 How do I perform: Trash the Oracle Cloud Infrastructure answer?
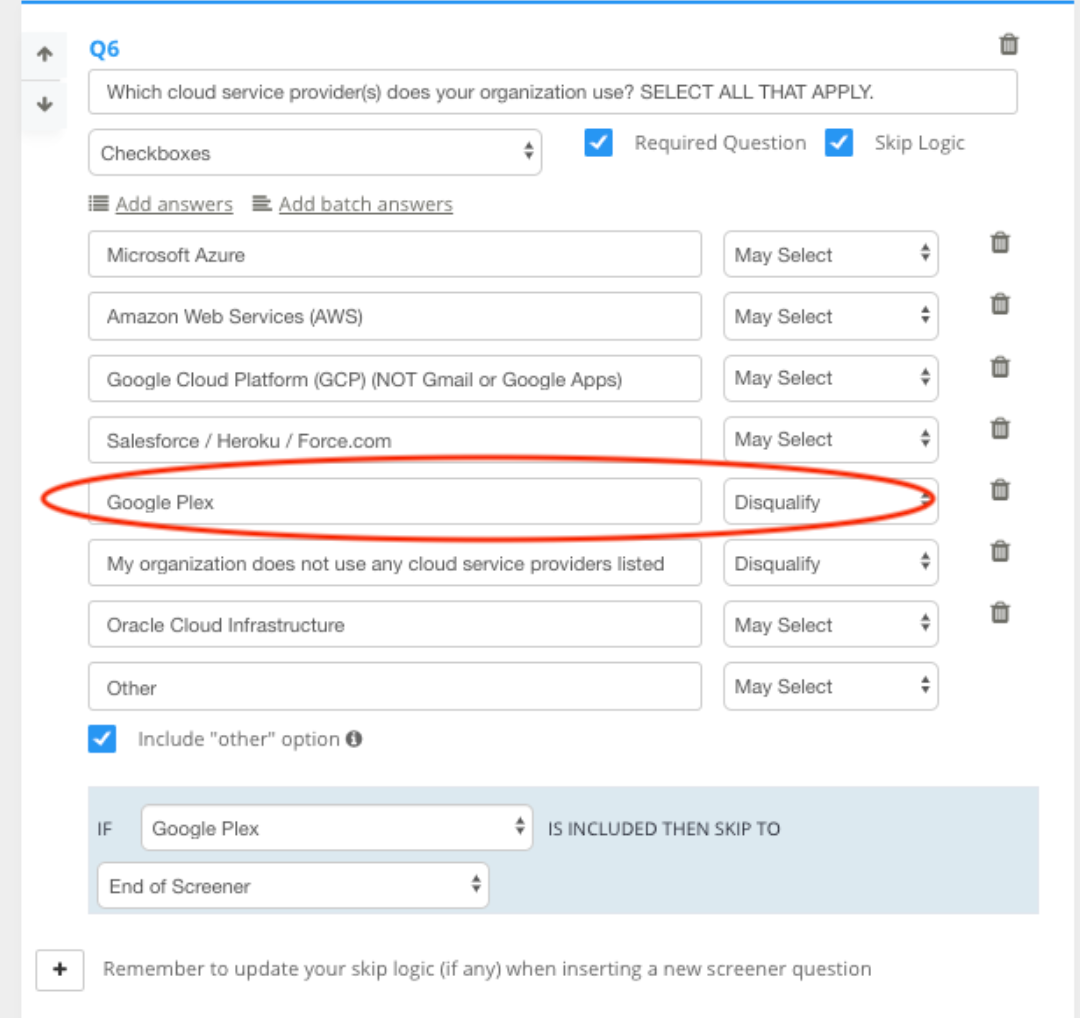[x=999, y=612]
